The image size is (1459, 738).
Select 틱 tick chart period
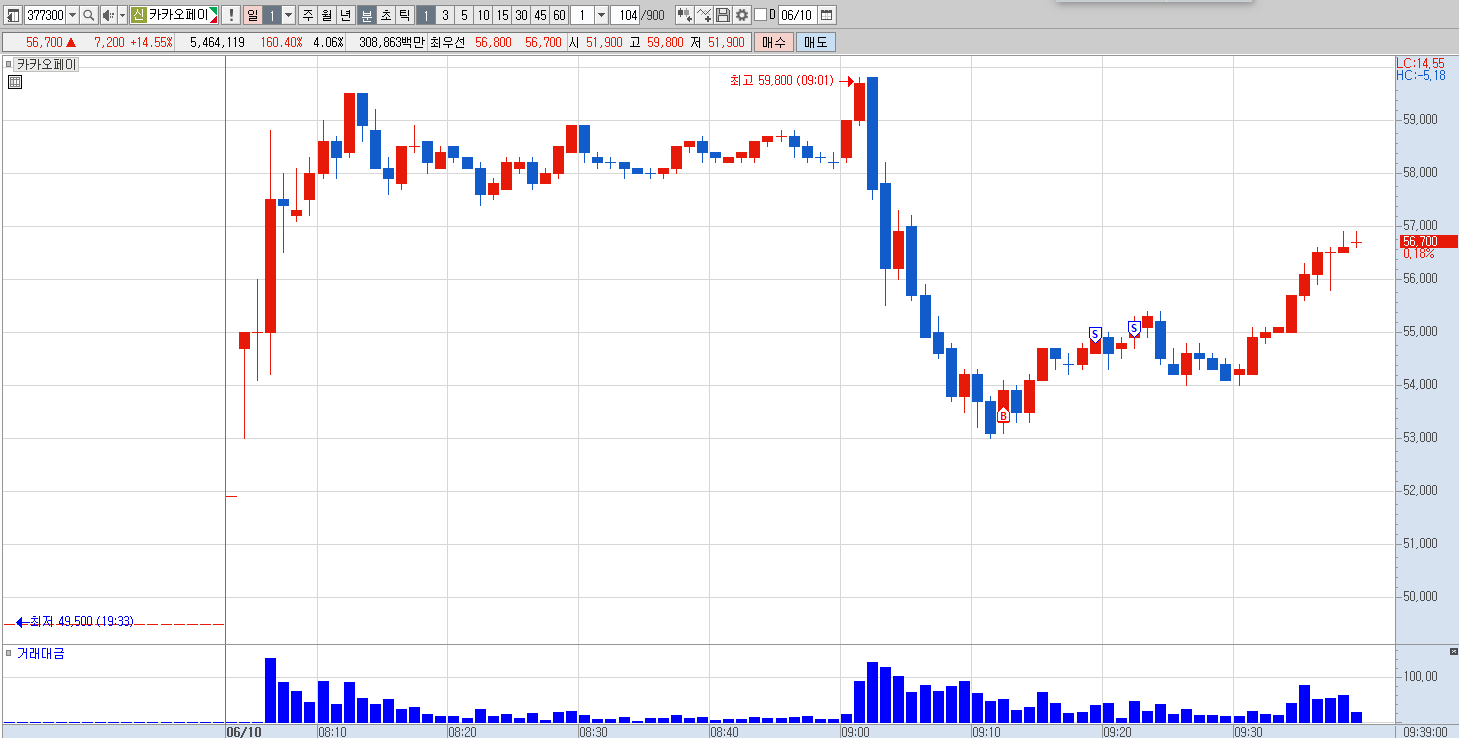[404, 15]
